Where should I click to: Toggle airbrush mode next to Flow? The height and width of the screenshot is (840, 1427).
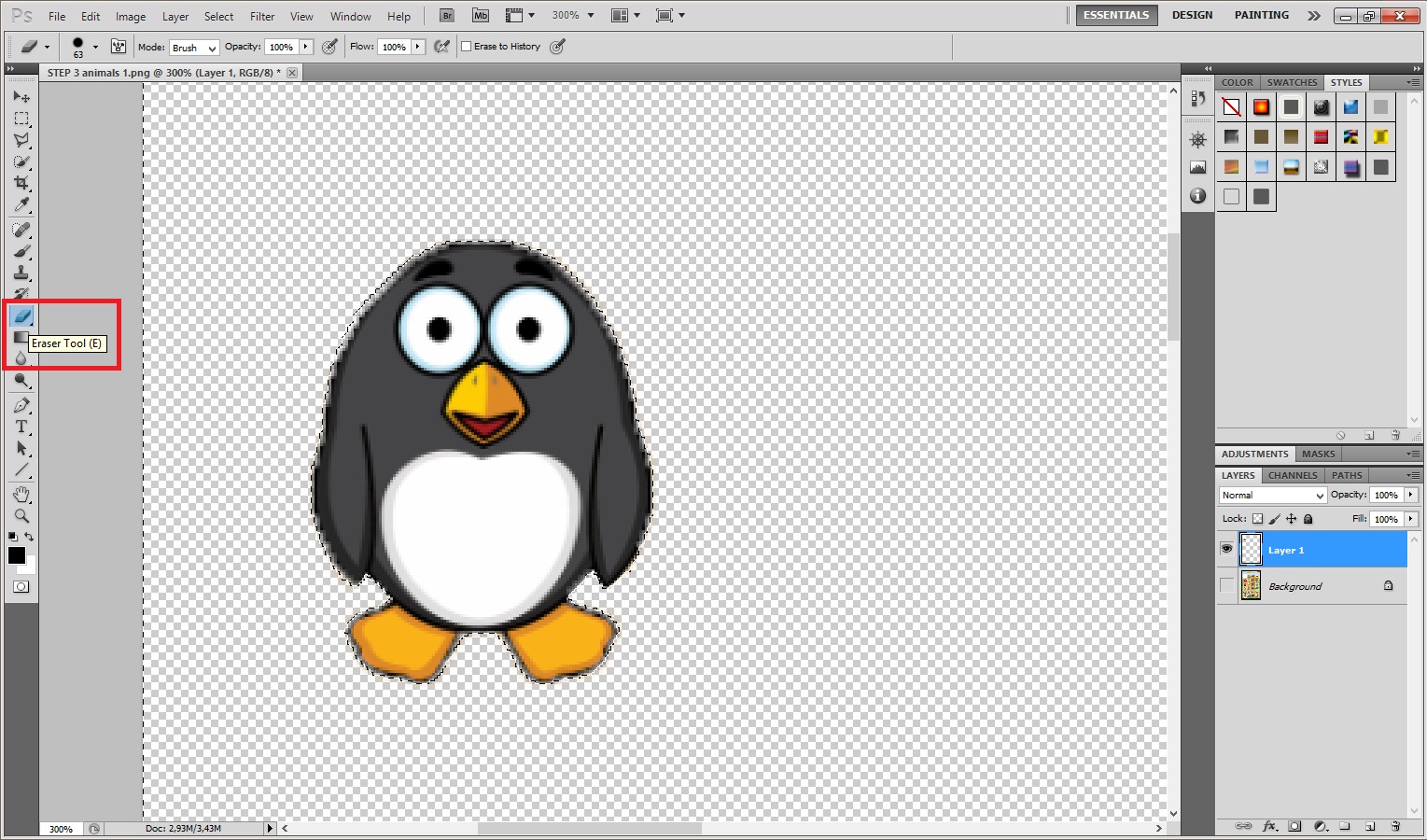[x=442, y=47]
